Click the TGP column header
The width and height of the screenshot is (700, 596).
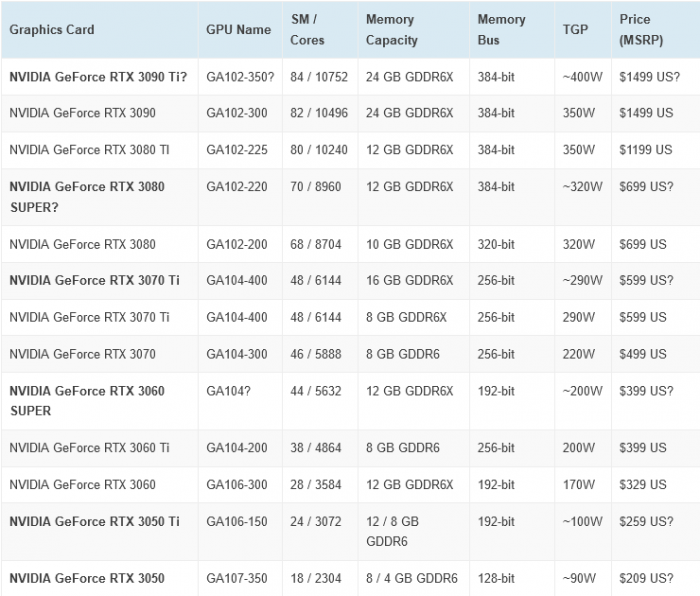(575, 30)
